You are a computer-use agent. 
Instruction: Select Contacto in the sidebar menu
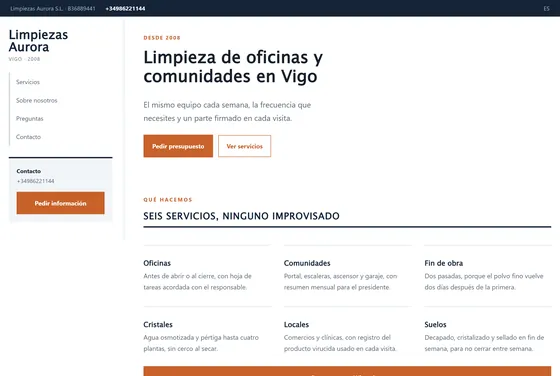pos(28,137)
